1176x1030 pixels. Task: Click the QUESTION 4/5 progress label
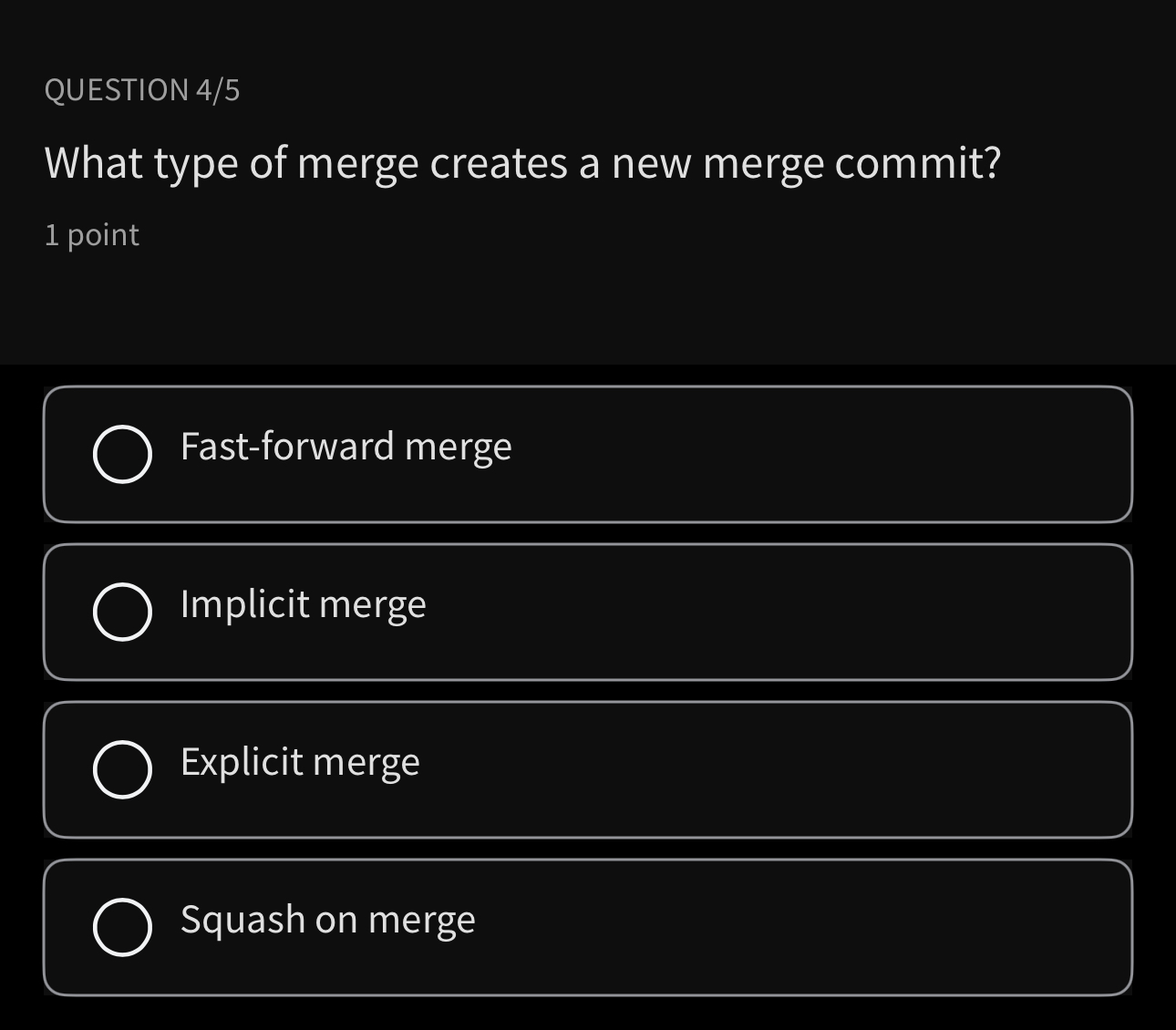coord(140,88)
